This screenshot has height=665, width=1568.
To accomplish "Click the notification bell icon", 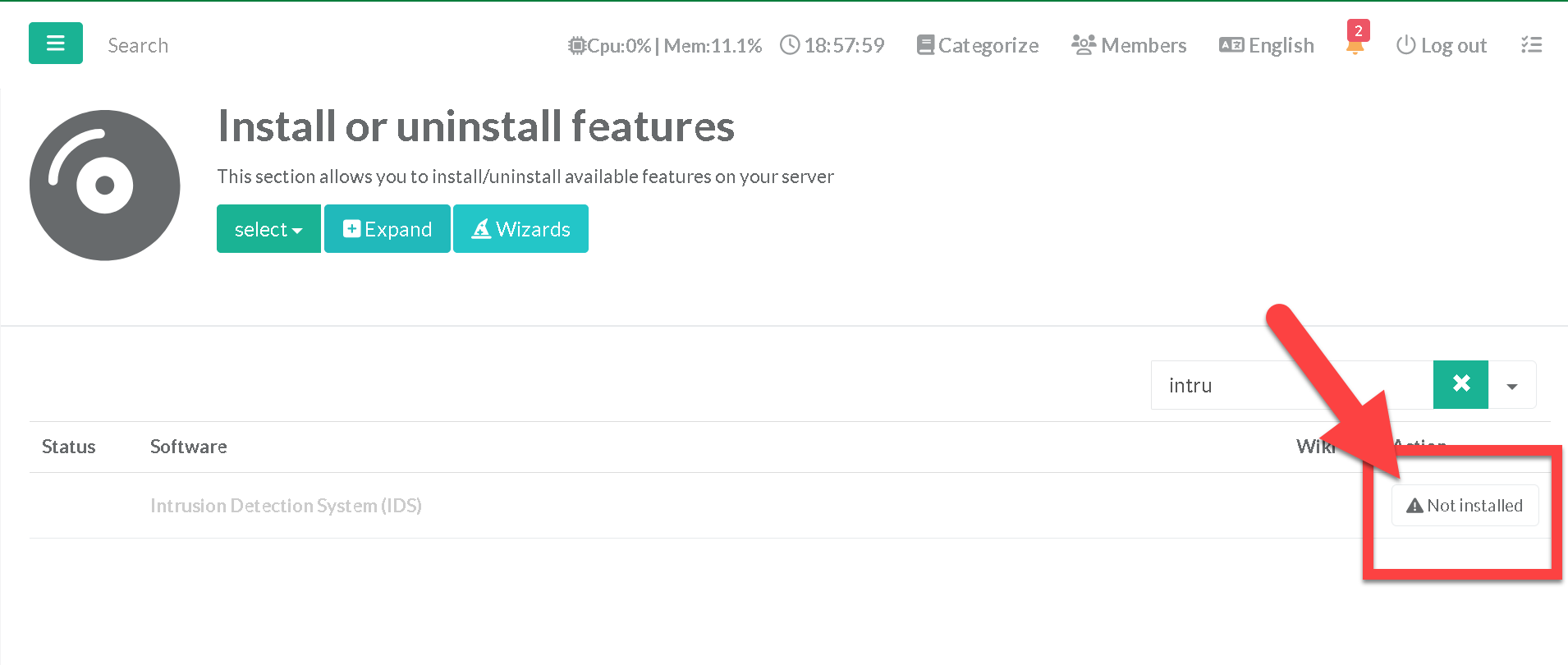I will 1355,46.
